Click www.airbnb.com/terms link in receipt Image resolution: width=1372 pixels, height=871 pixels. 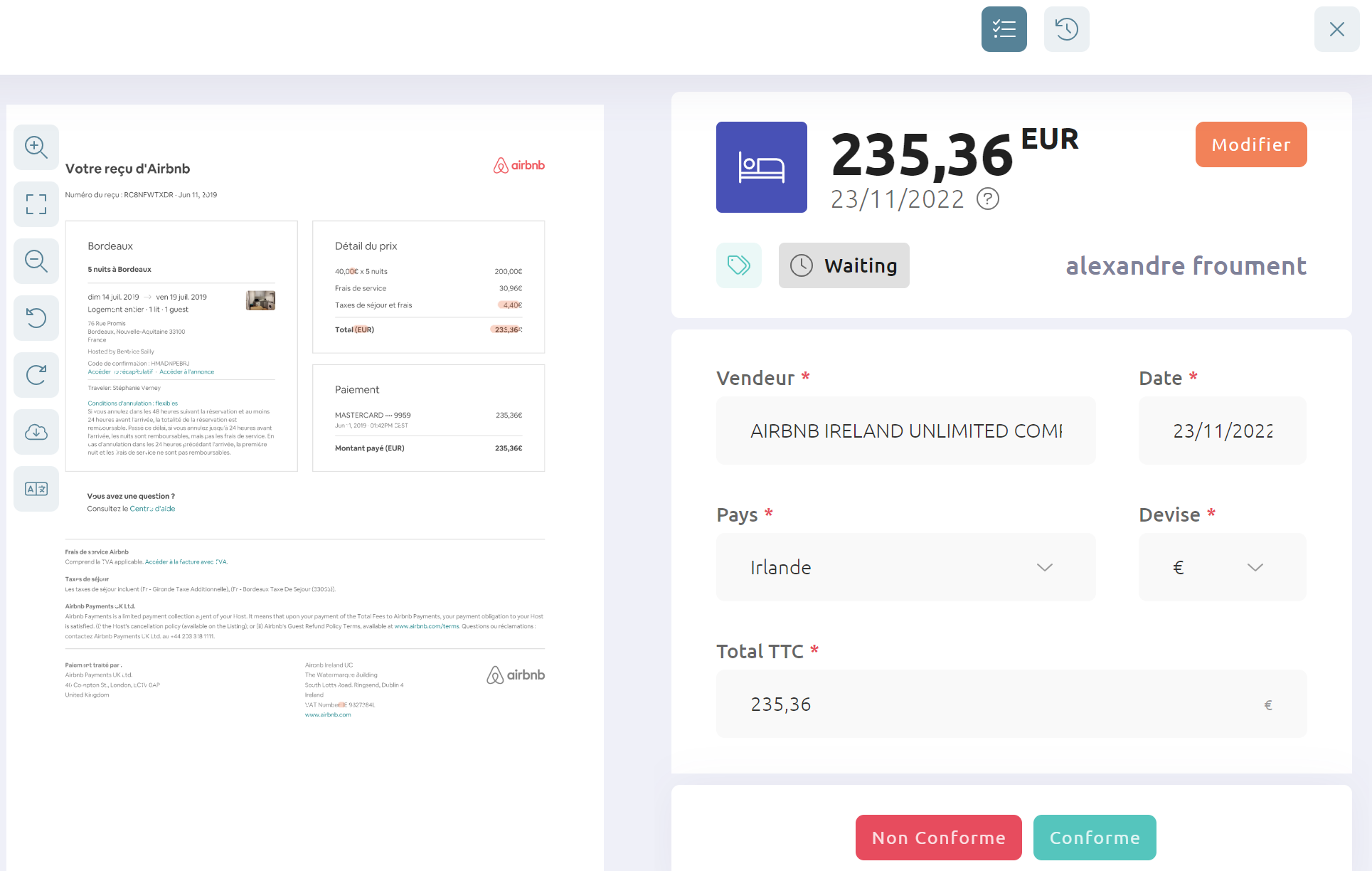tap(427, 626)
